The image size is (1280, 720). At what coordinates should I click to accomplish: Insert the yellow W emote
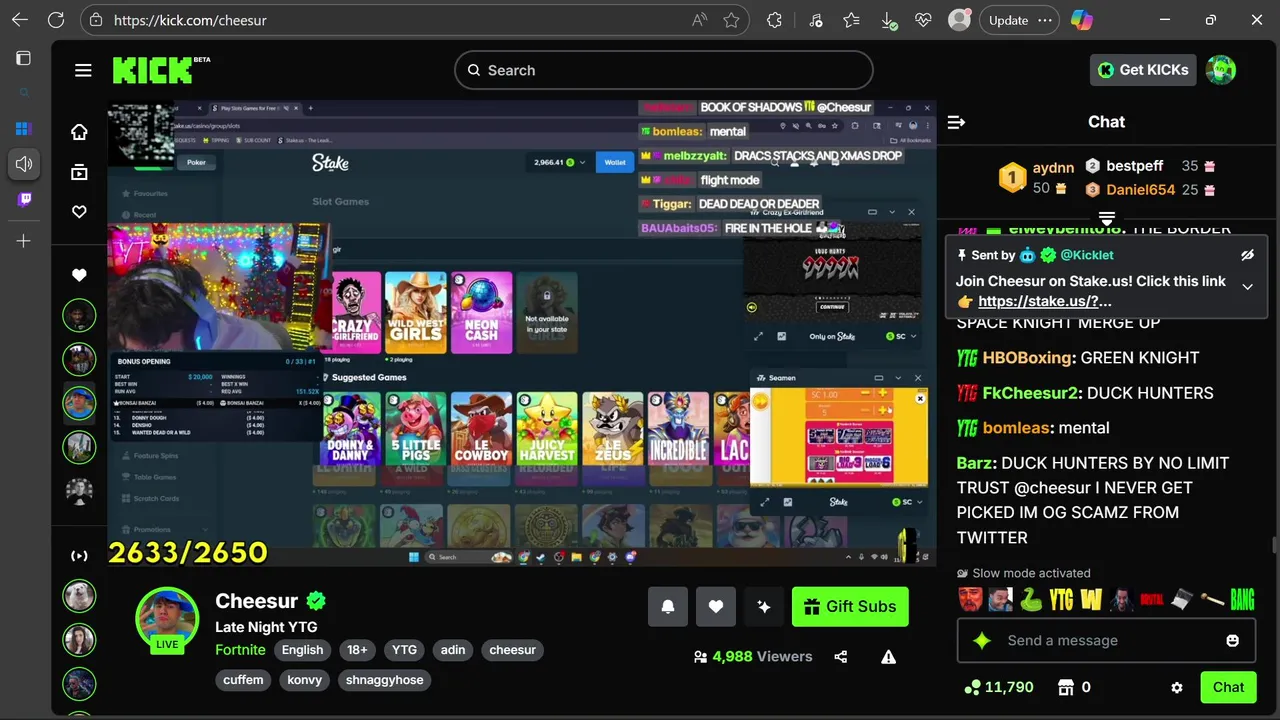tap(1091, 600)
